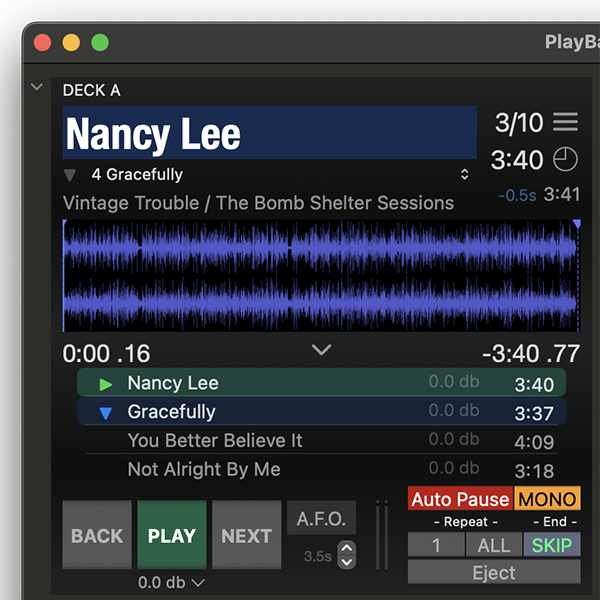Viewport: 600px width, 600px height.
Task: Open the playlist hamburger menu icon
Action: (565, 122)
